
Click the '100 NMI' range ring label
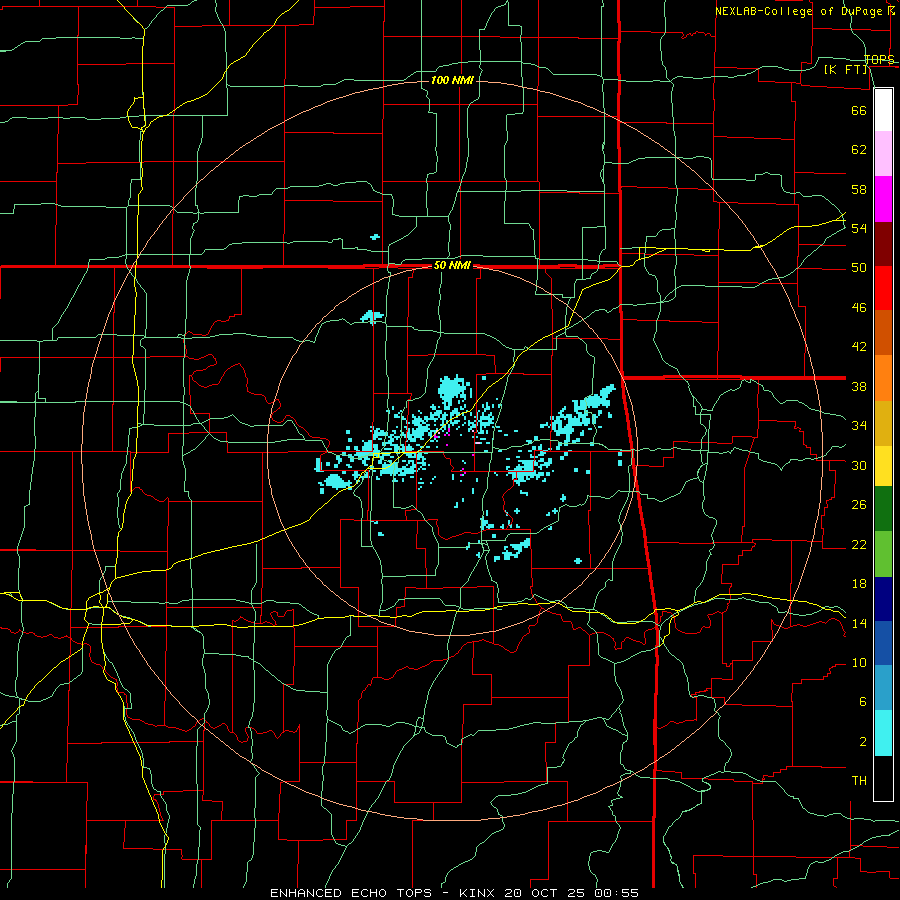(x=452, y=80)
